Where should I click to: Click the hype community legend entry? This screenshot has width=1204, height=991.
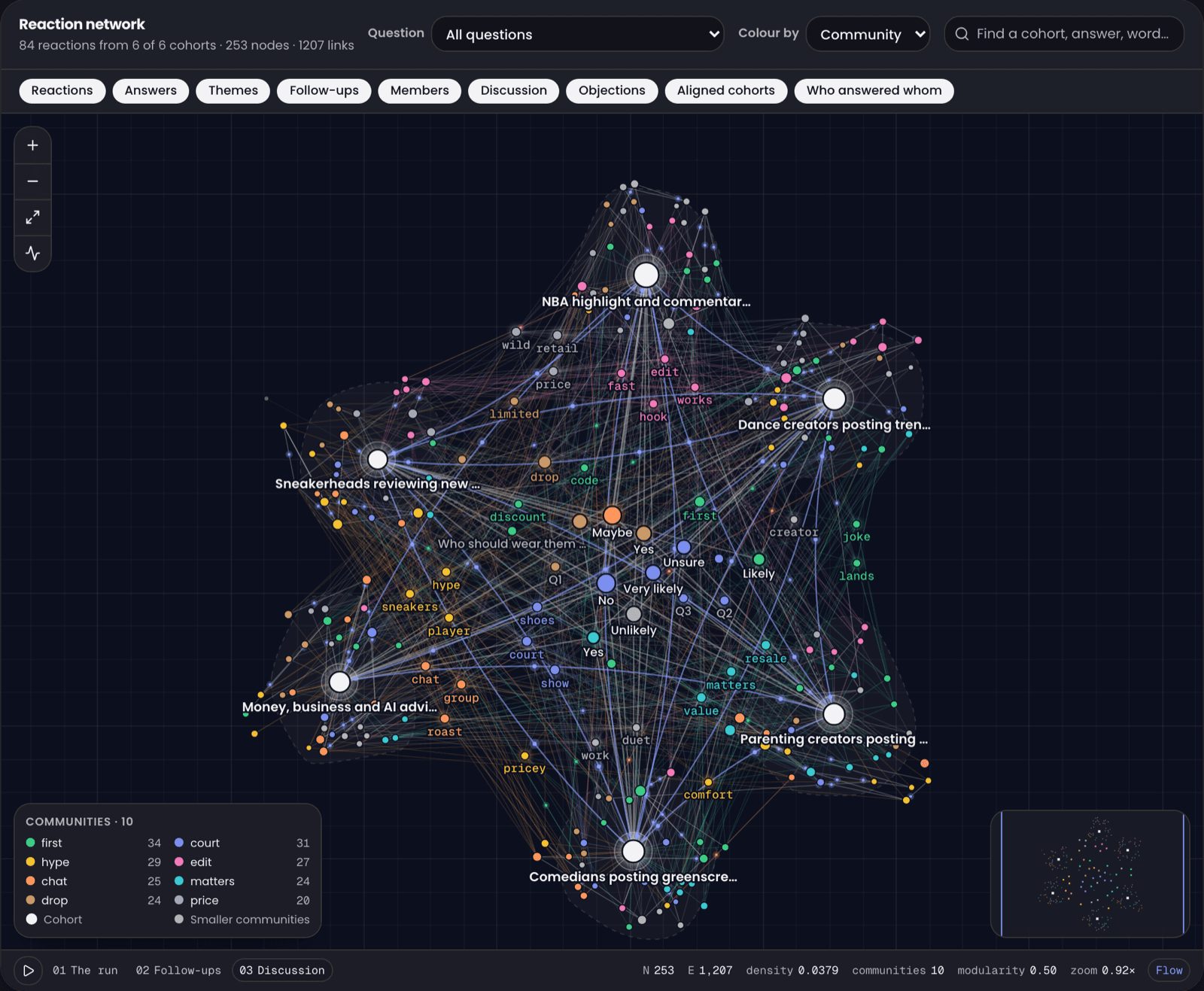pos(93,862)
